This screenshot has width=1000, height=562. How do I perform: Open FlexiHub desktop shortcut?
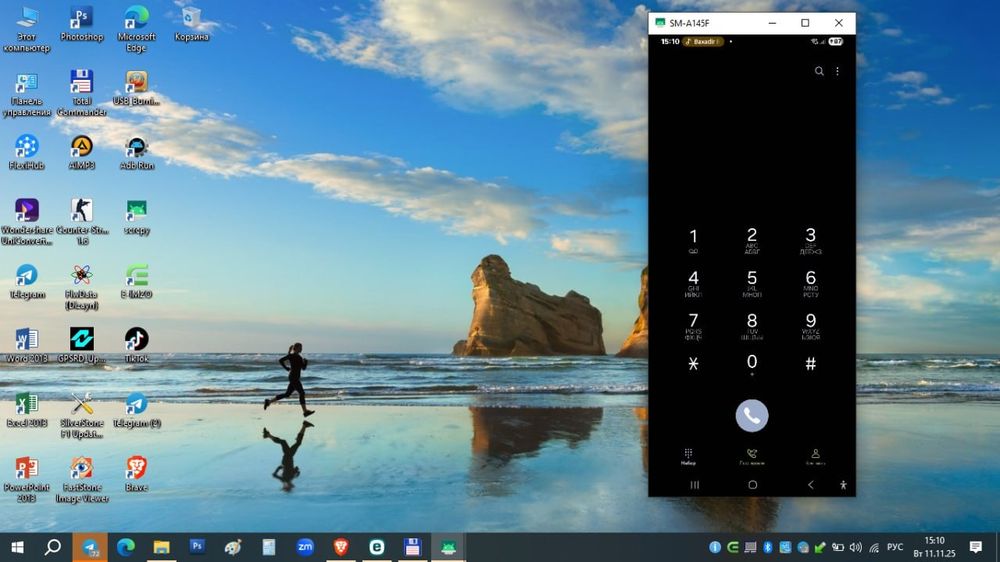pos(27,152)
